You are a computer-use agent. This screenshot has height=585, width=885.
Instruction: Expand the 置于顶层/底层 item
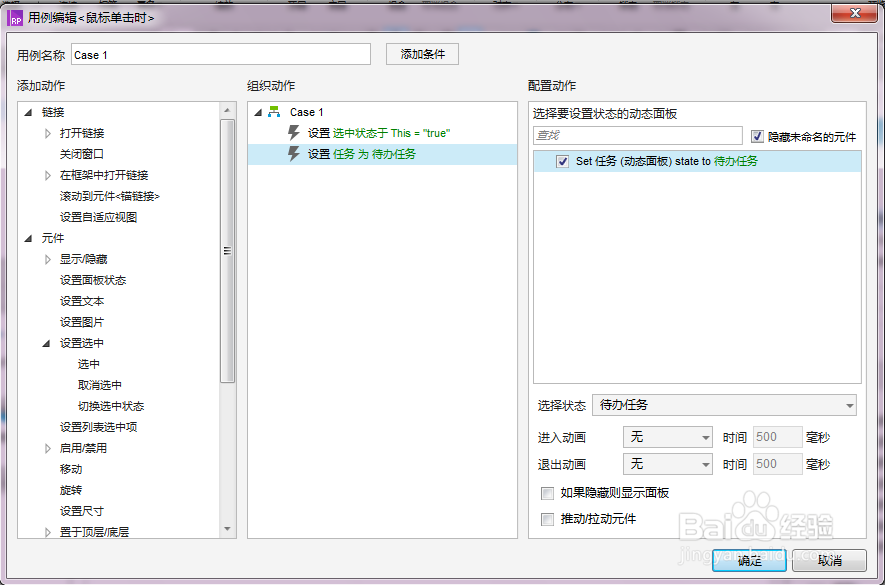(x=48, y=532)
